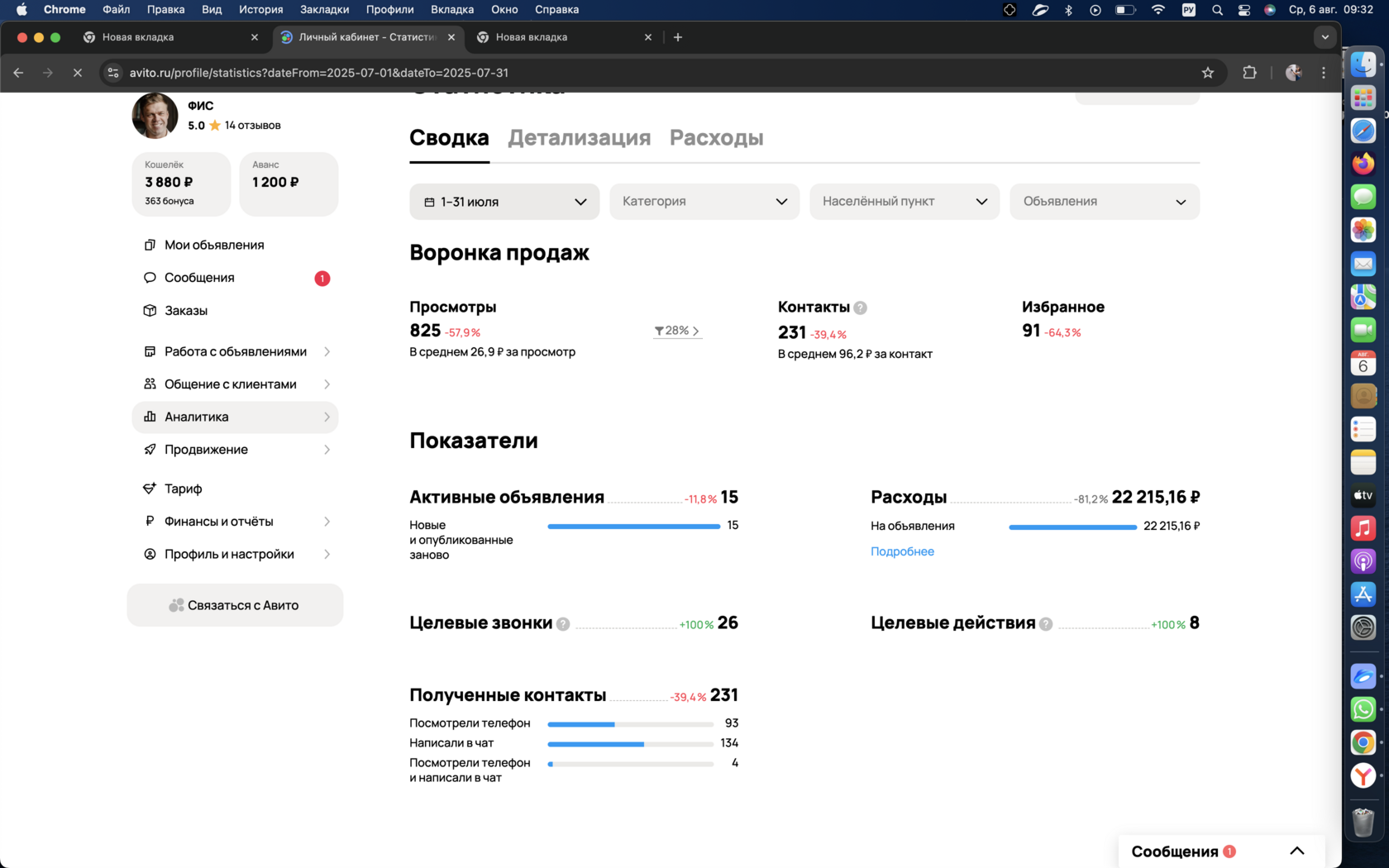Screen dimensions: 1389x868
Task: Stop loading the current page
Action: click(78, 73)
